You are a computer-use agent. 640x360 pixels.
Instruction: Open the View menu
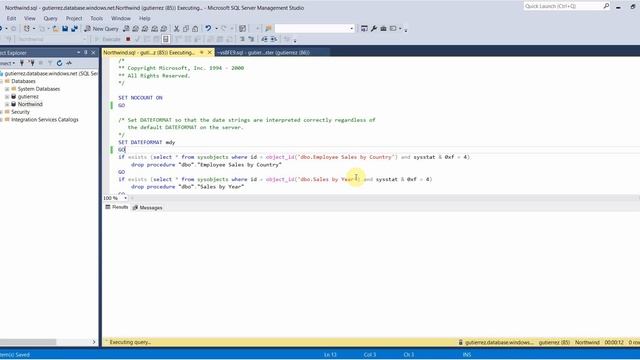tap(29, 18)
